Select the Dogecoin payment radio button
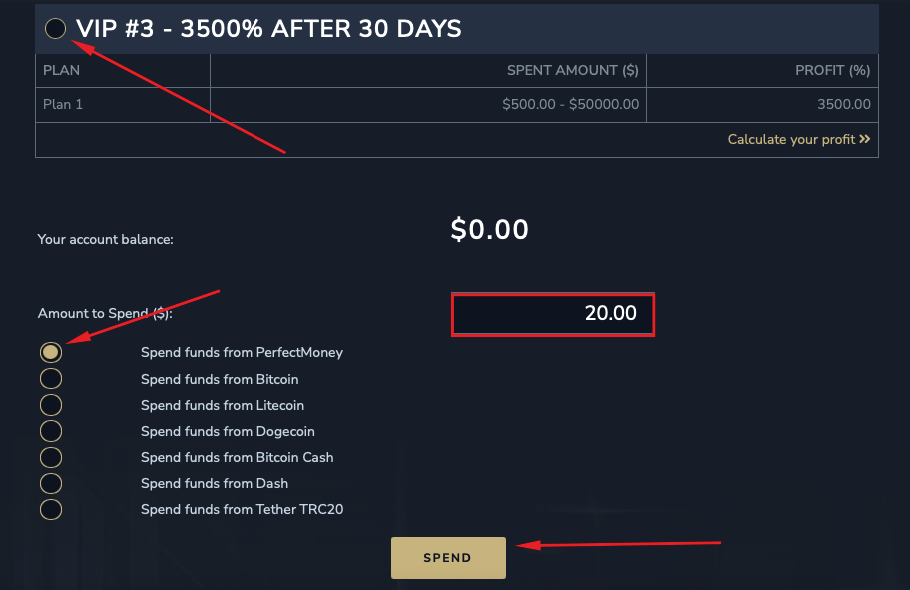Viewport: 910px width, 590px height. (x=51, y=431)
